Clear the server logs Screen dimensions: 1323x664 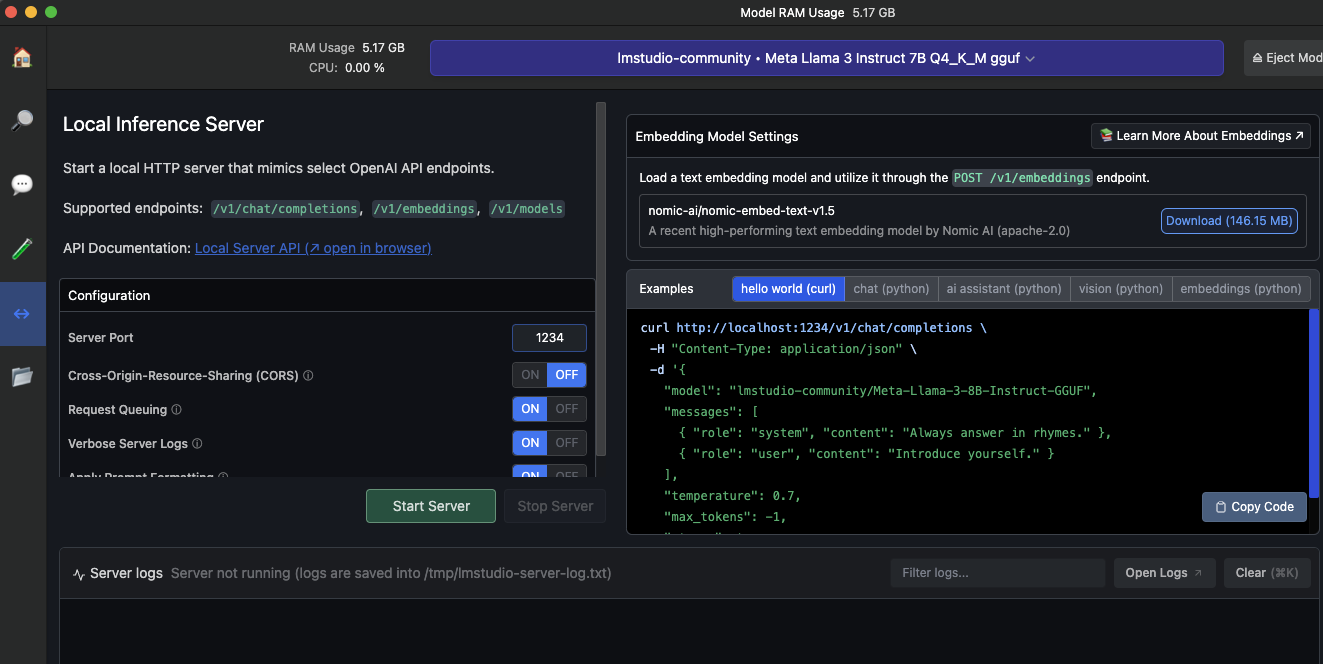[x=1266, y=573]
